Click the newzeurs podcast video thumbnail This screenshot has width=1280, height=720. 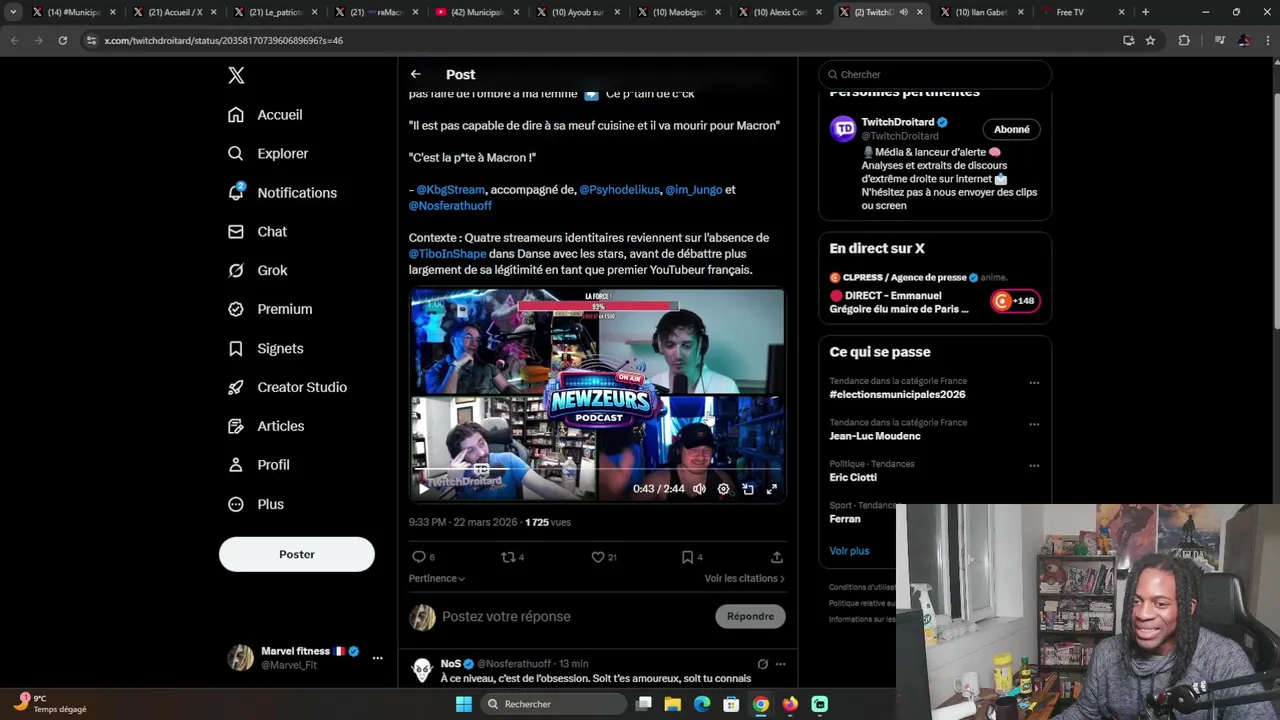[597, 395]
